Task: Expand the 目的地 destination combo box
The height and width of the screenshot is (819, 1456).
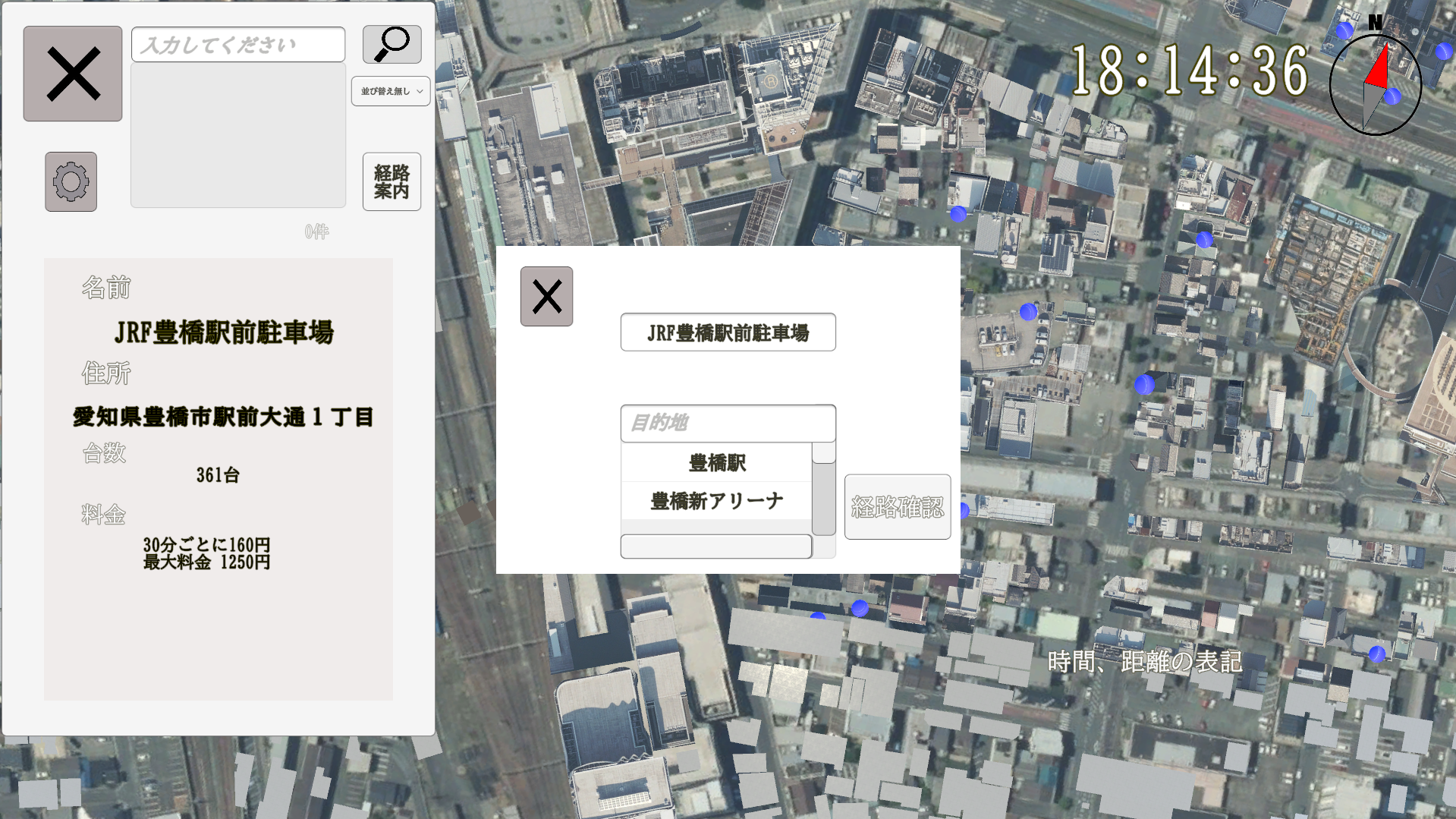Action: pyautogui.click(x=728, y=423)
